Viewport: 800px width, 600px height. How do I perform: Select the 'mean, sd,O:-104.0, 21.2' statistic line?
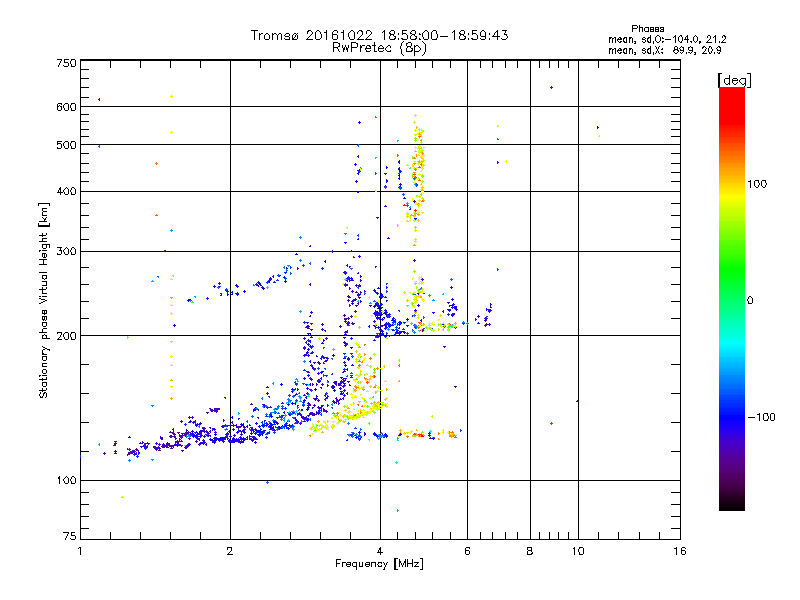click(x=667, y=39)
